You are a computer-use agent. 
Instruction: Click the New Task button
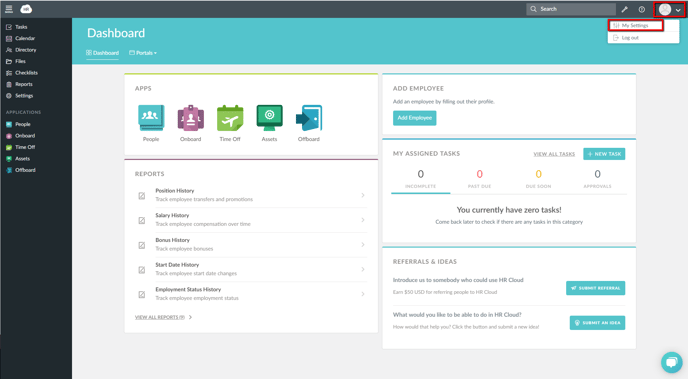[x=604, y=154]
